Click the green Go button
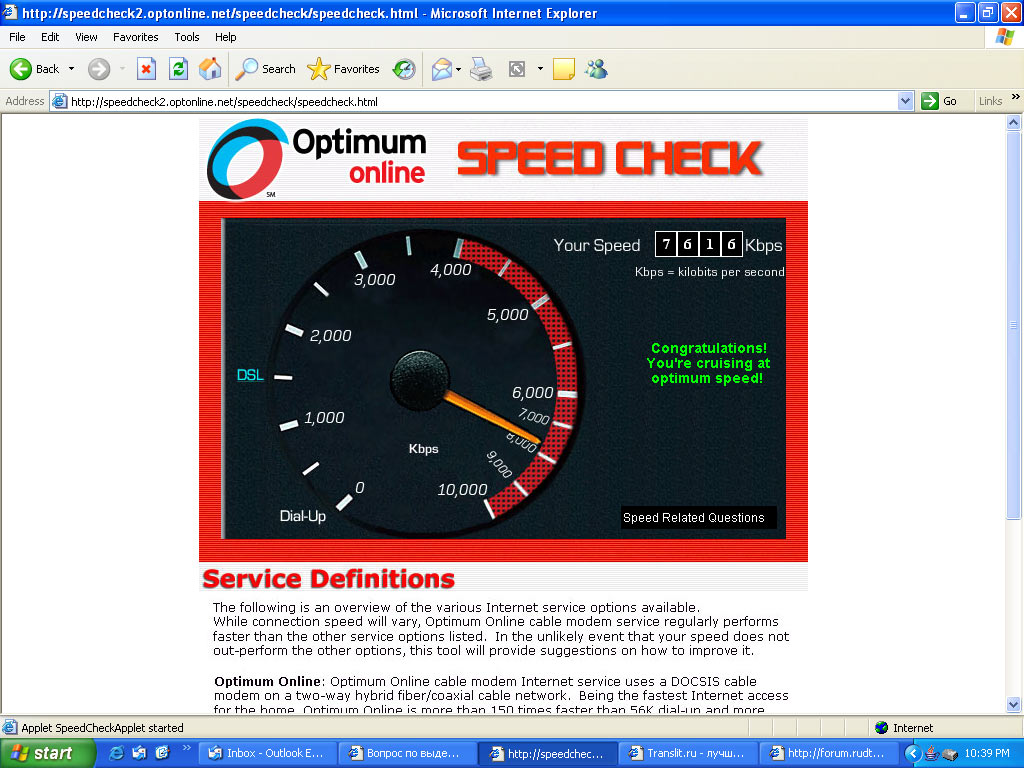Viewport: 1024px width, 768px height. click(939, 101)
